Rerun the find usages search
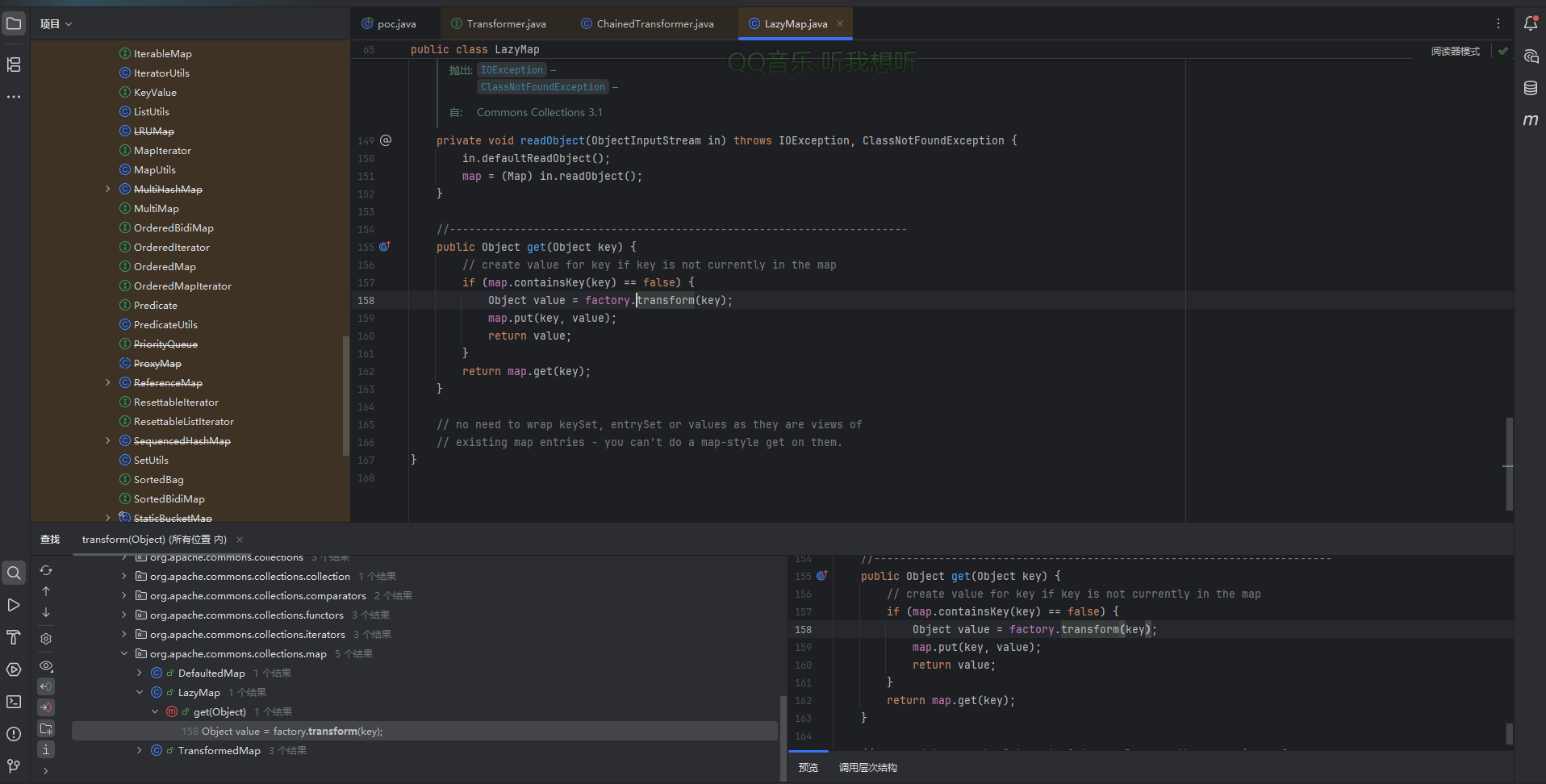The image size is (1546, 784). coord(46,570)
